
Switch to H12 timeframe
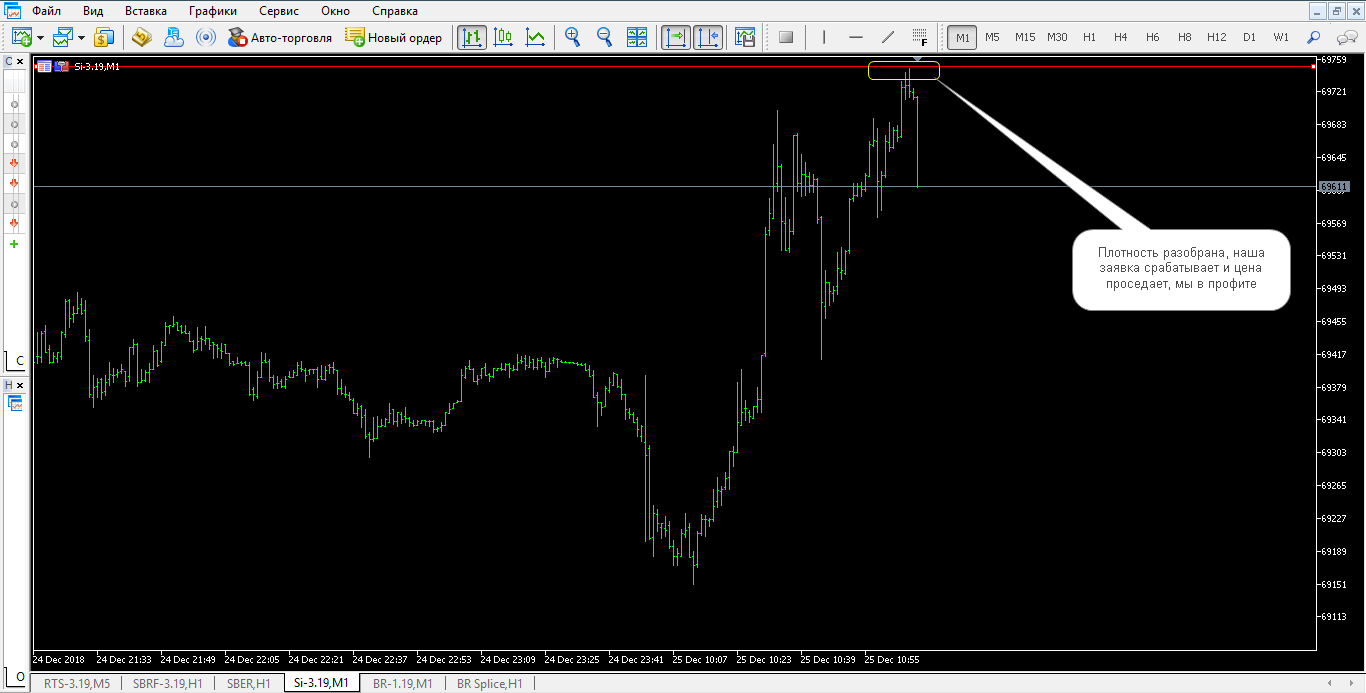(1216, 37)
